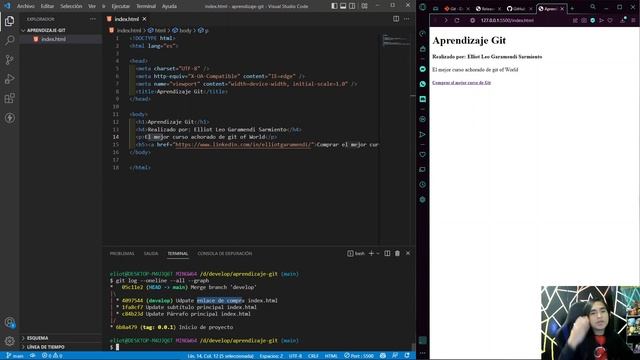Click the code minimap in the editor

coord(396,40)
